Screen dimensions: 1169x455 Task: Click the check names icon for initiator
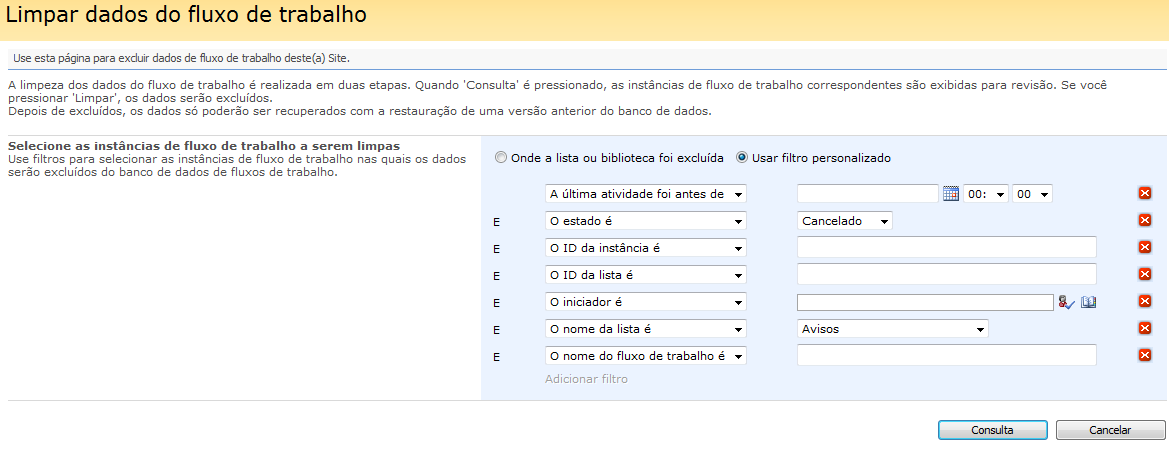click(1066, 302)
